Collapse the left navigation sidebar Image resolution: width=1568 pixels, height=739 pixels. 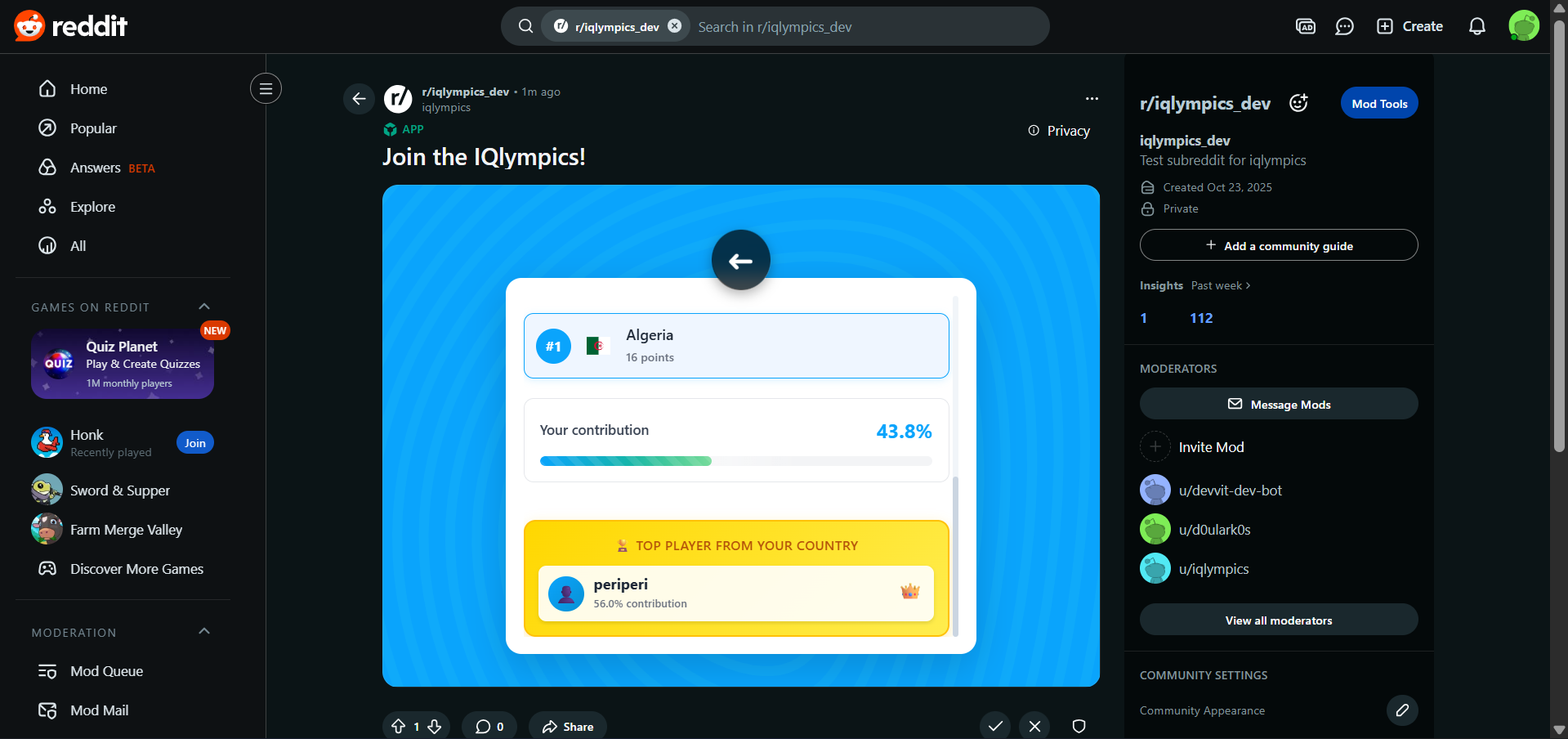[266, 88]
